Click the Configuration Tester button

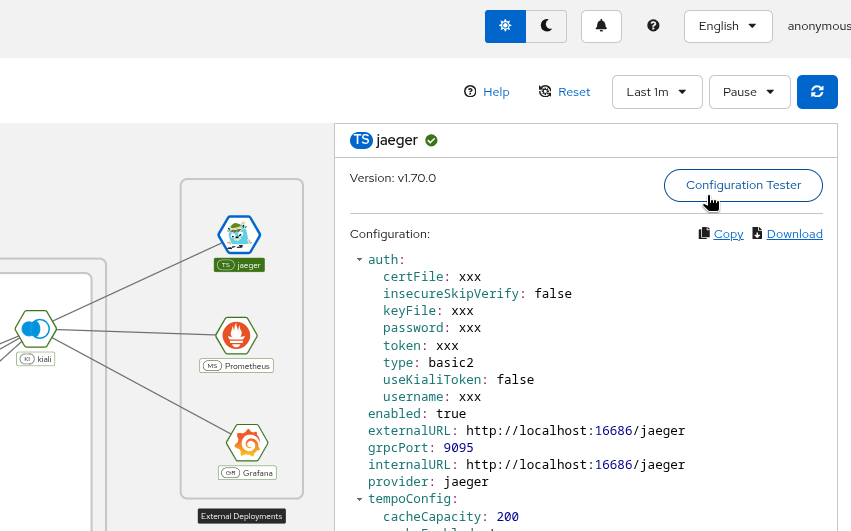point(743,185)
